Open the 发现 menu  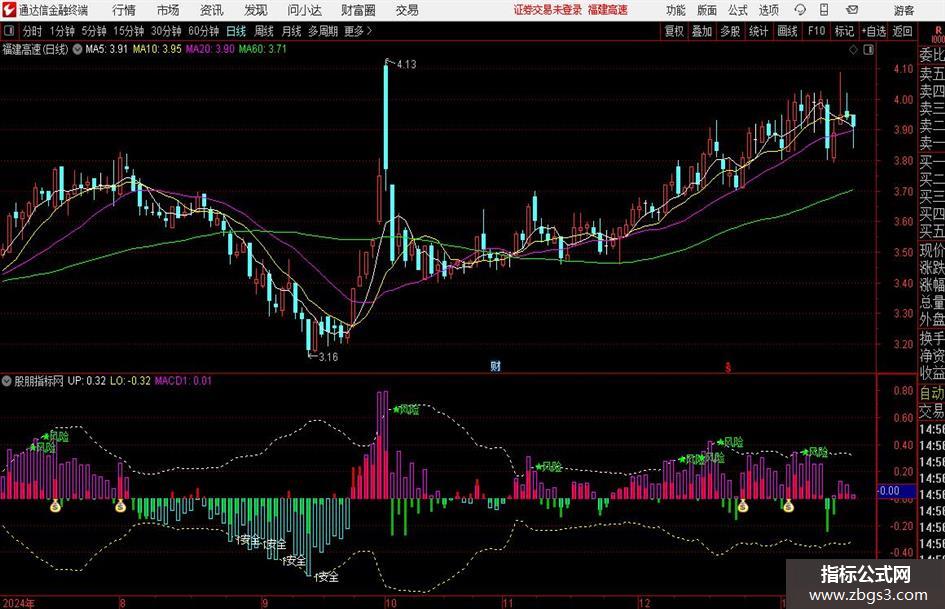coord(256,10)
